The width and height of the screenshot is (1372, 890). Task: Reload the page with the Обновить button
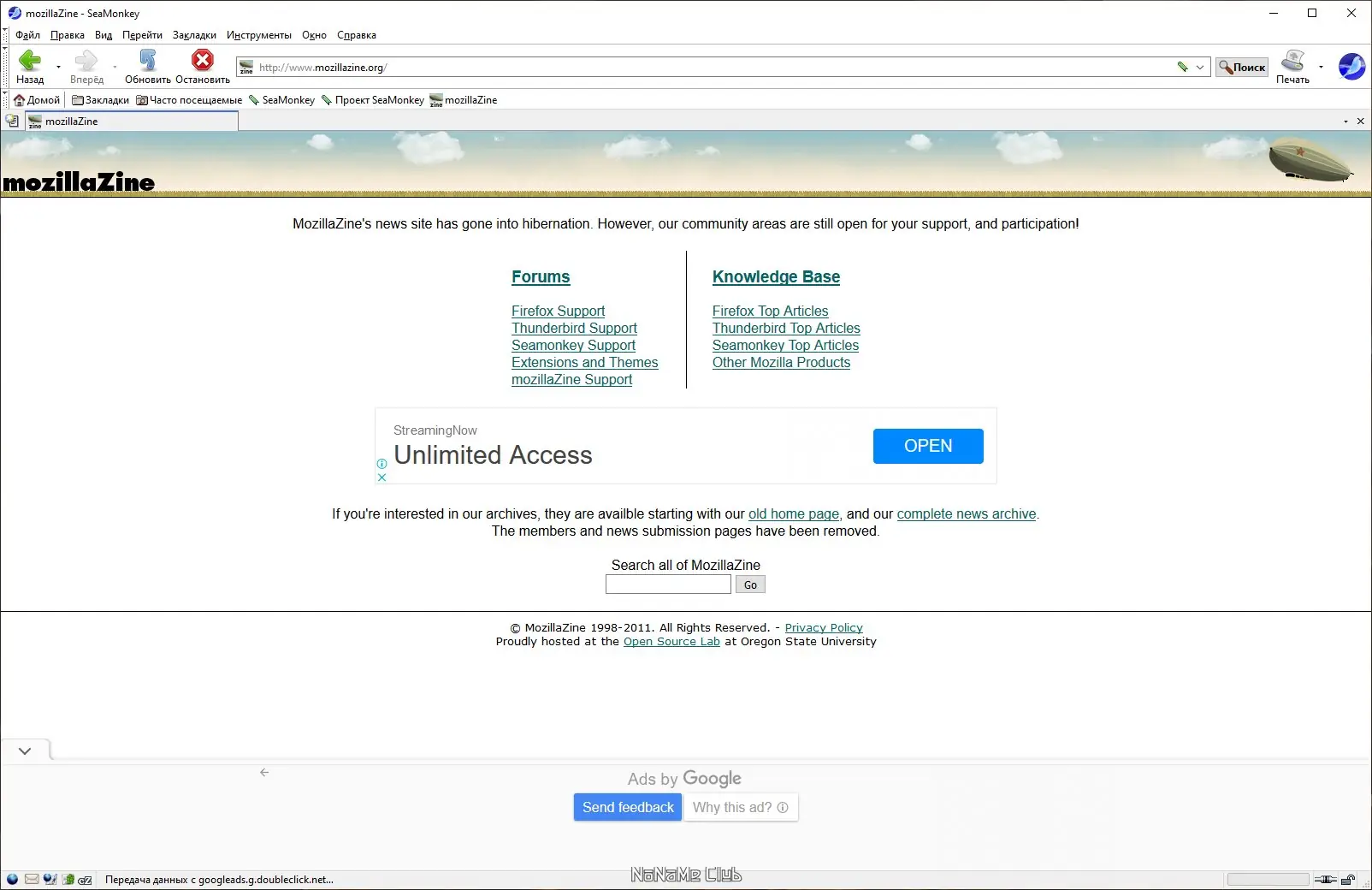[x=148, y=66]
